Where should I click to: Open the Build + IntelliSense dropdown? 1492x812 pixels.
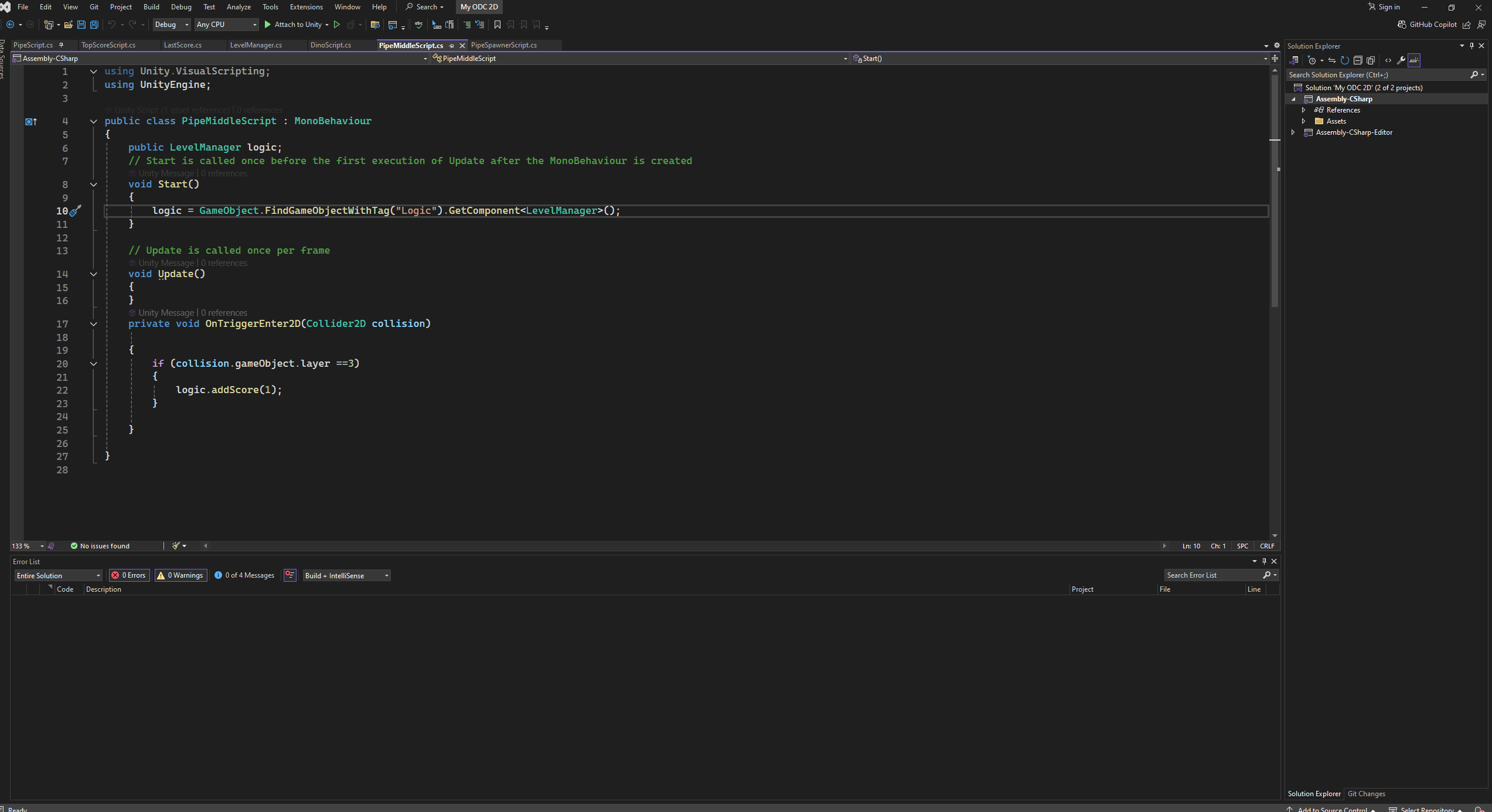point(346,576)
